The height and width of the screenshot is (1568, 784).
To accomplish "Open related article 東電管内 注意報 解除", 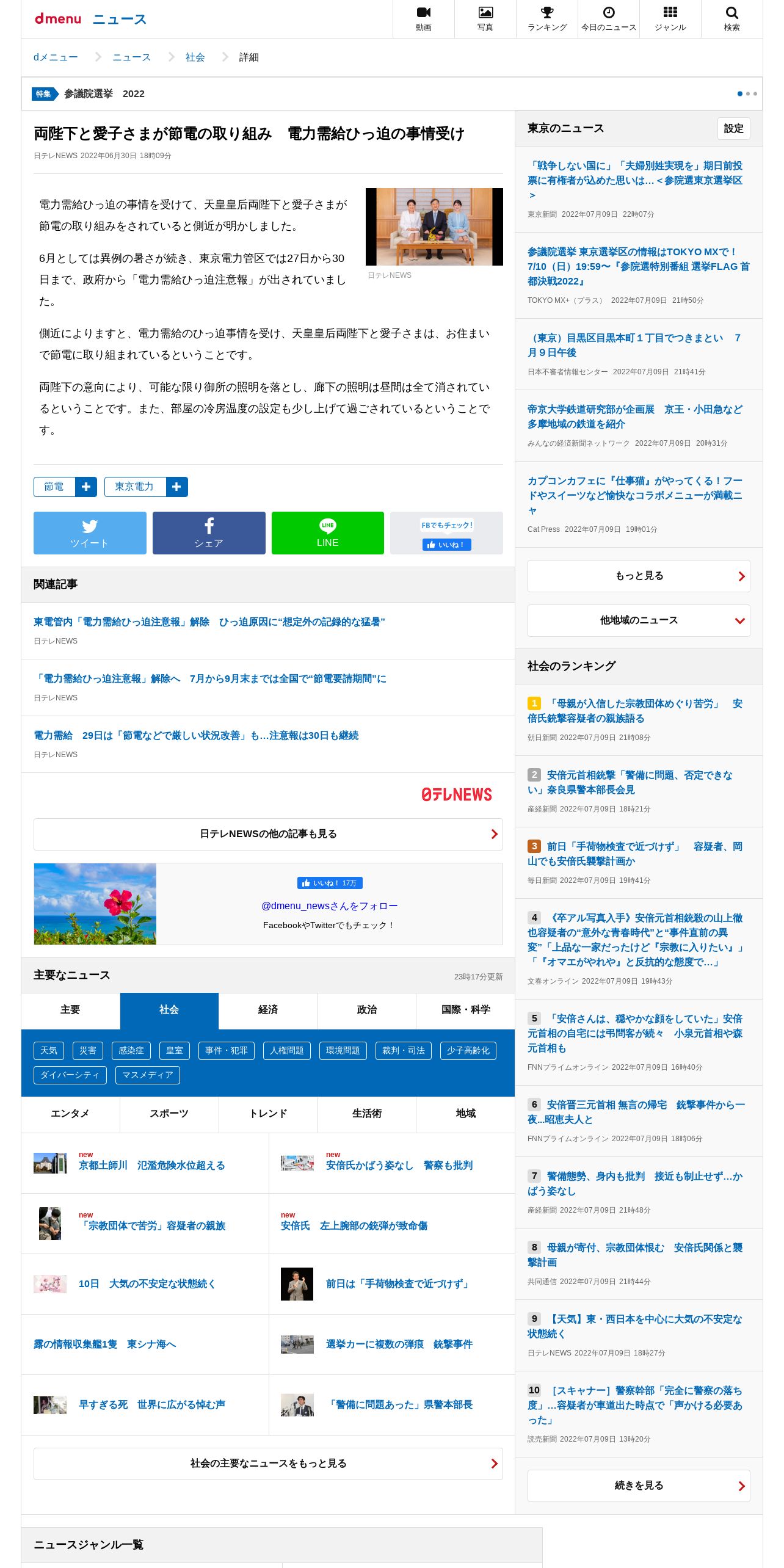I will [x=209, y=622].
